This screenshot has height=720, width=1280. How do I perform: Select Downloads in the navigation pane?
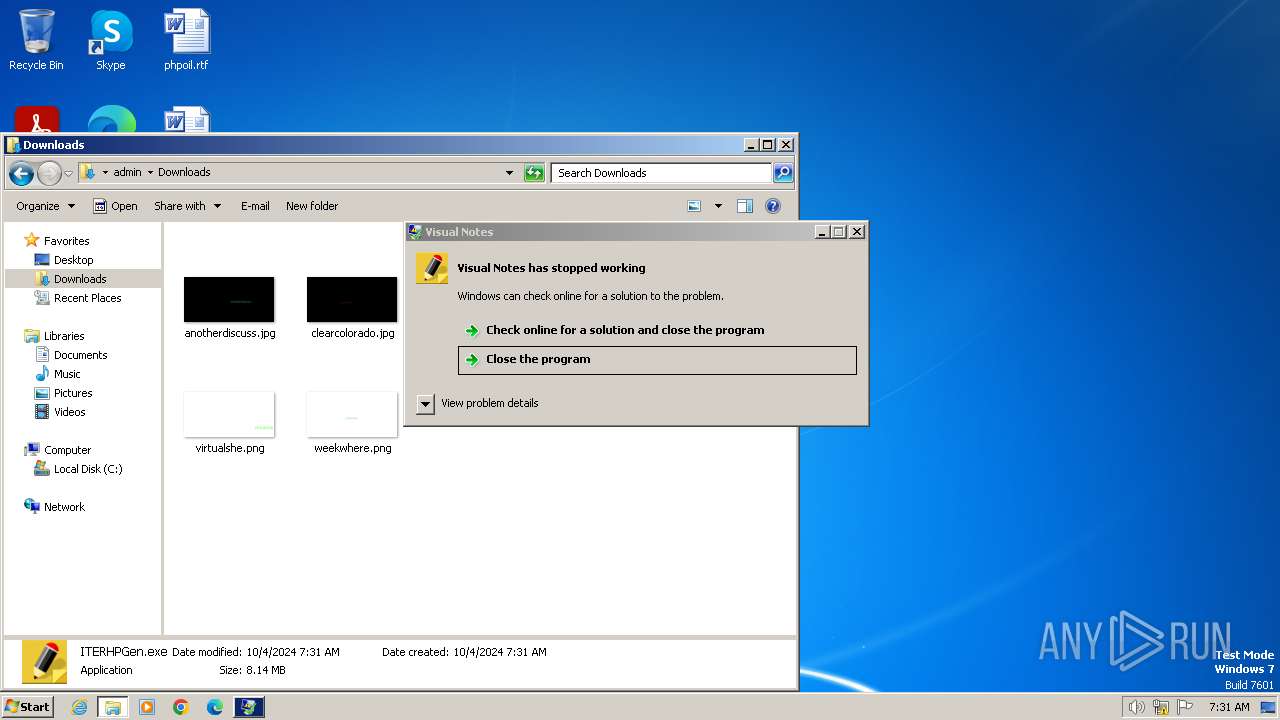pos(70,279)
